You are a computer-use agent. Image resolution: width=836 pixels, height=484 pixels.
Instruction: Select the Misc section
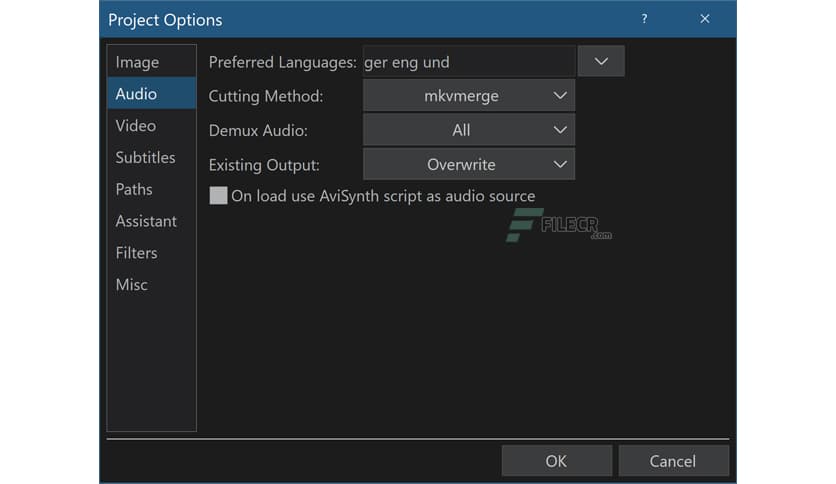(x=132, y=285)
